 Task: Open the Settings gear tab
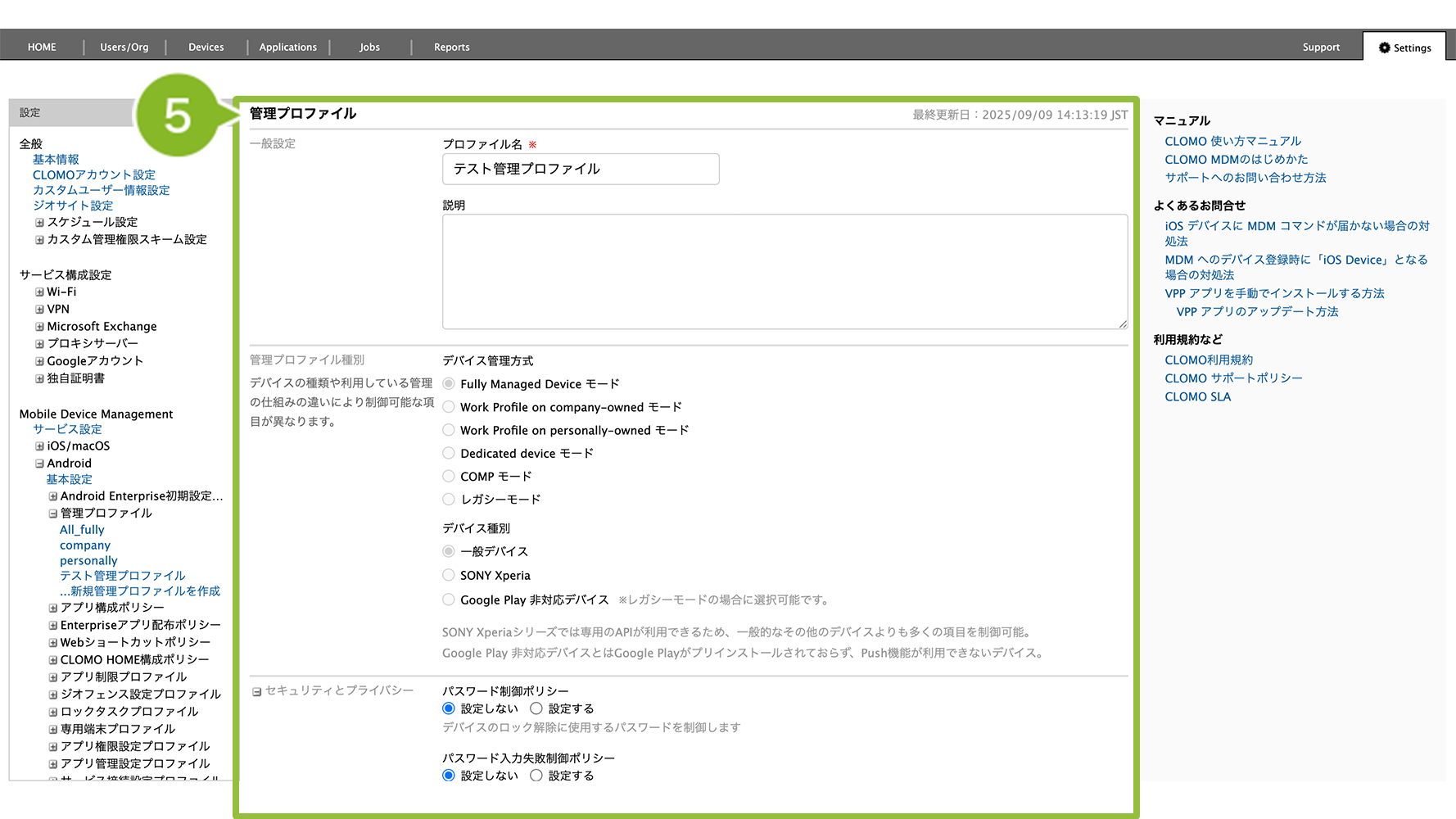[1404, 48]
